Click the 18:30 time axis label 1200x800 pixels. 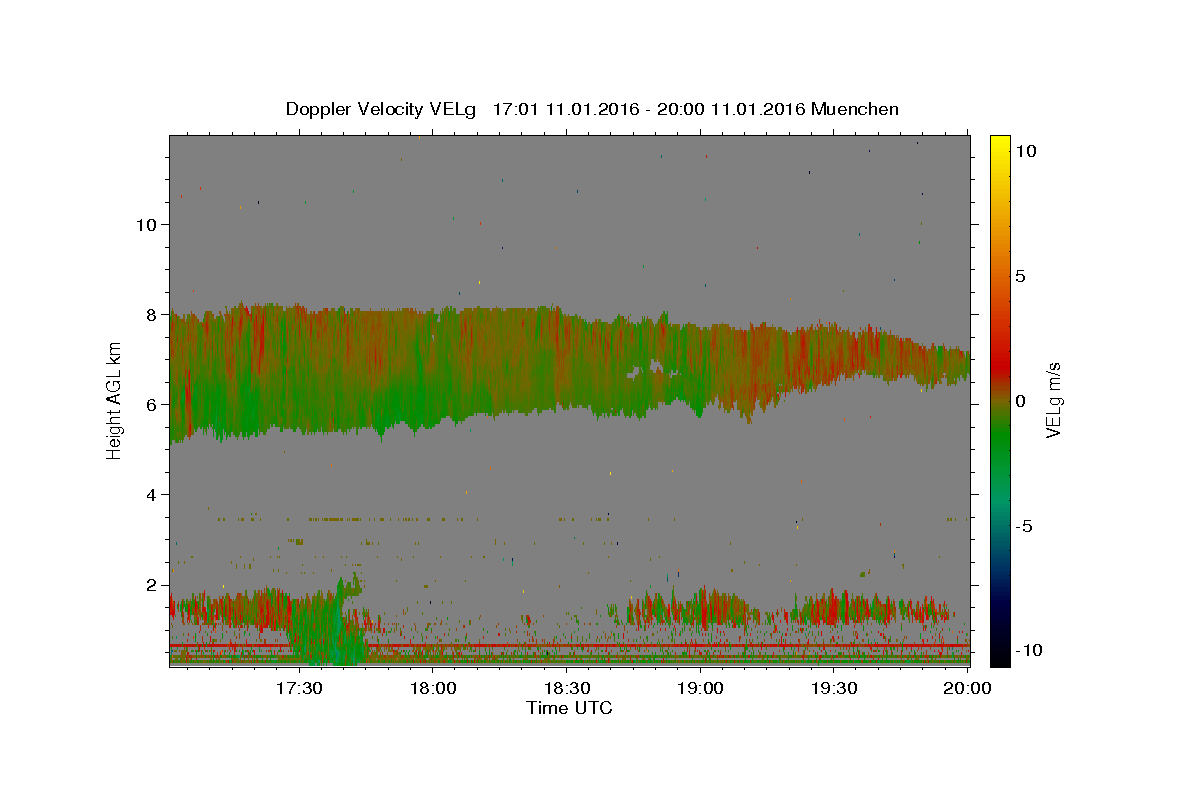pyautogui.click(x=566, y=688)
